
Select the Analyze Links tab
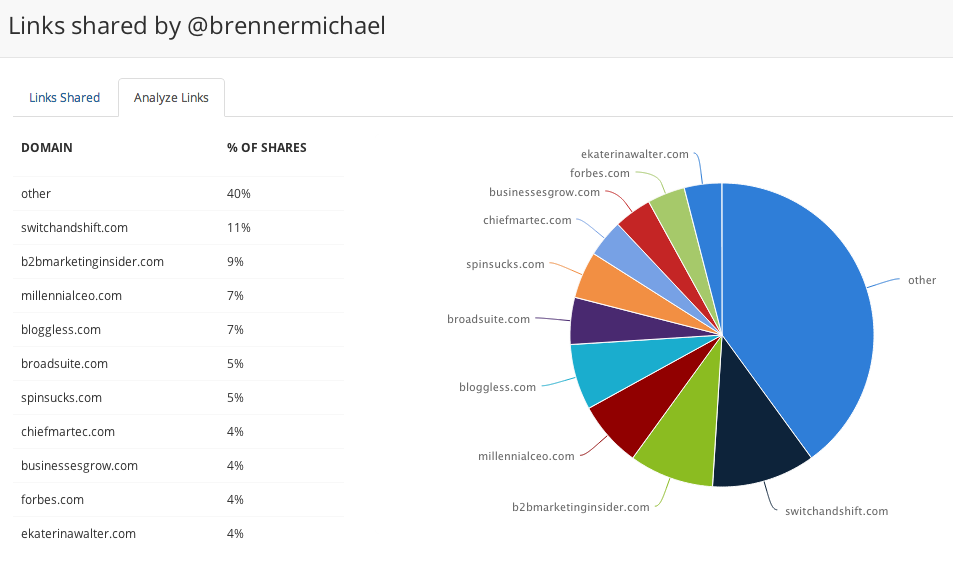171,97
